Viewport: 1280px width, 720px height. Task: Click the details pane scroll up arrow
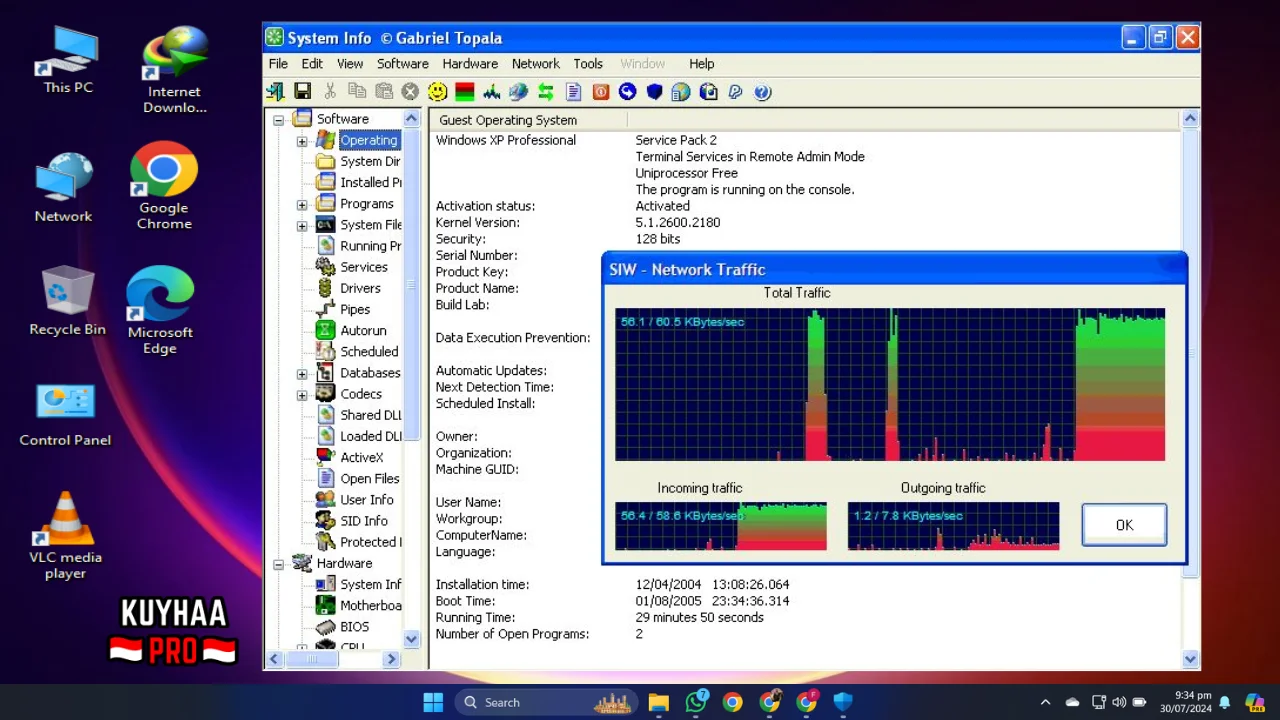point(1190,119)
